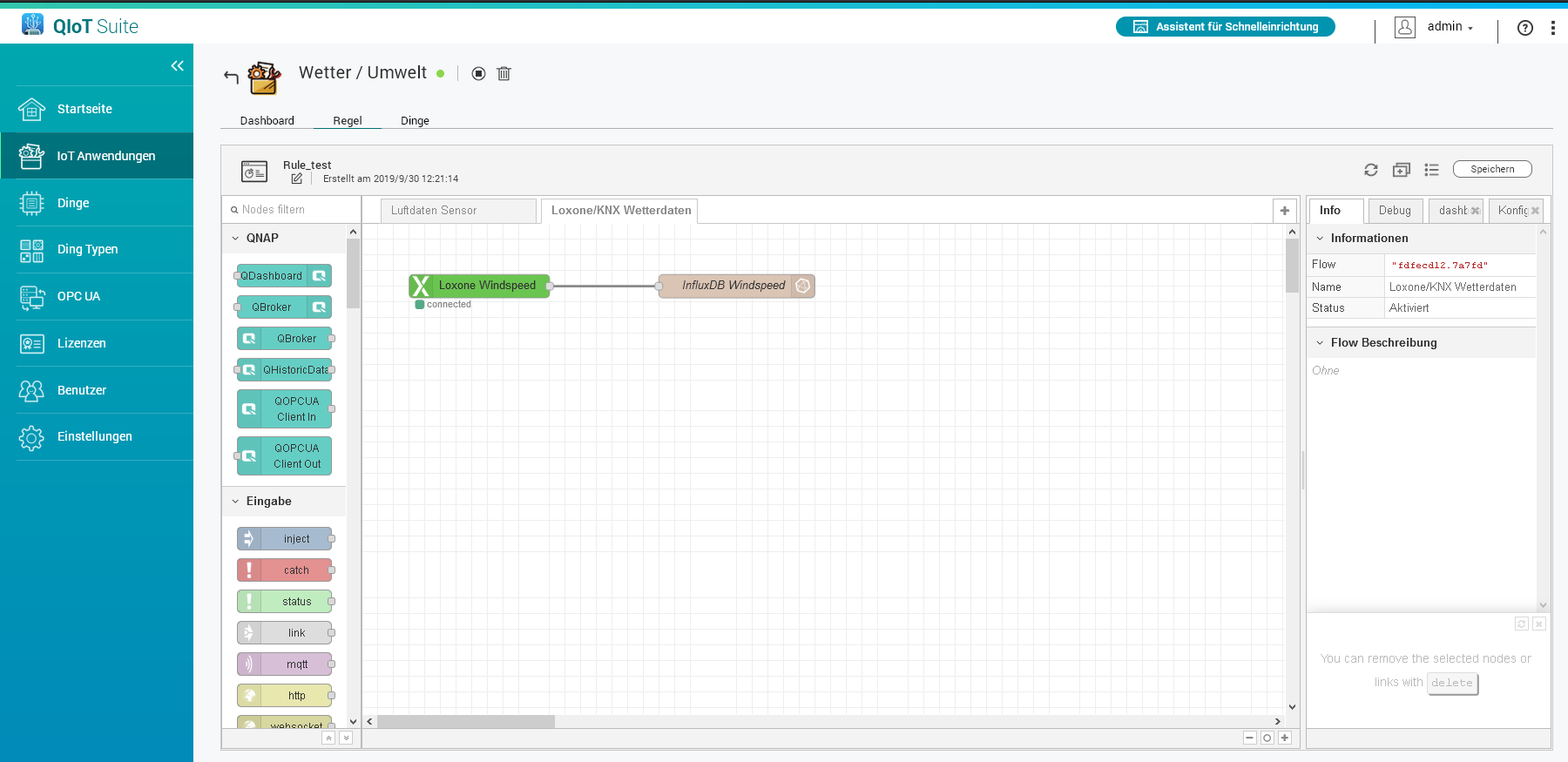
Task: Click the canvas vertical scrollbar thumb
Action: point(1293,266)
